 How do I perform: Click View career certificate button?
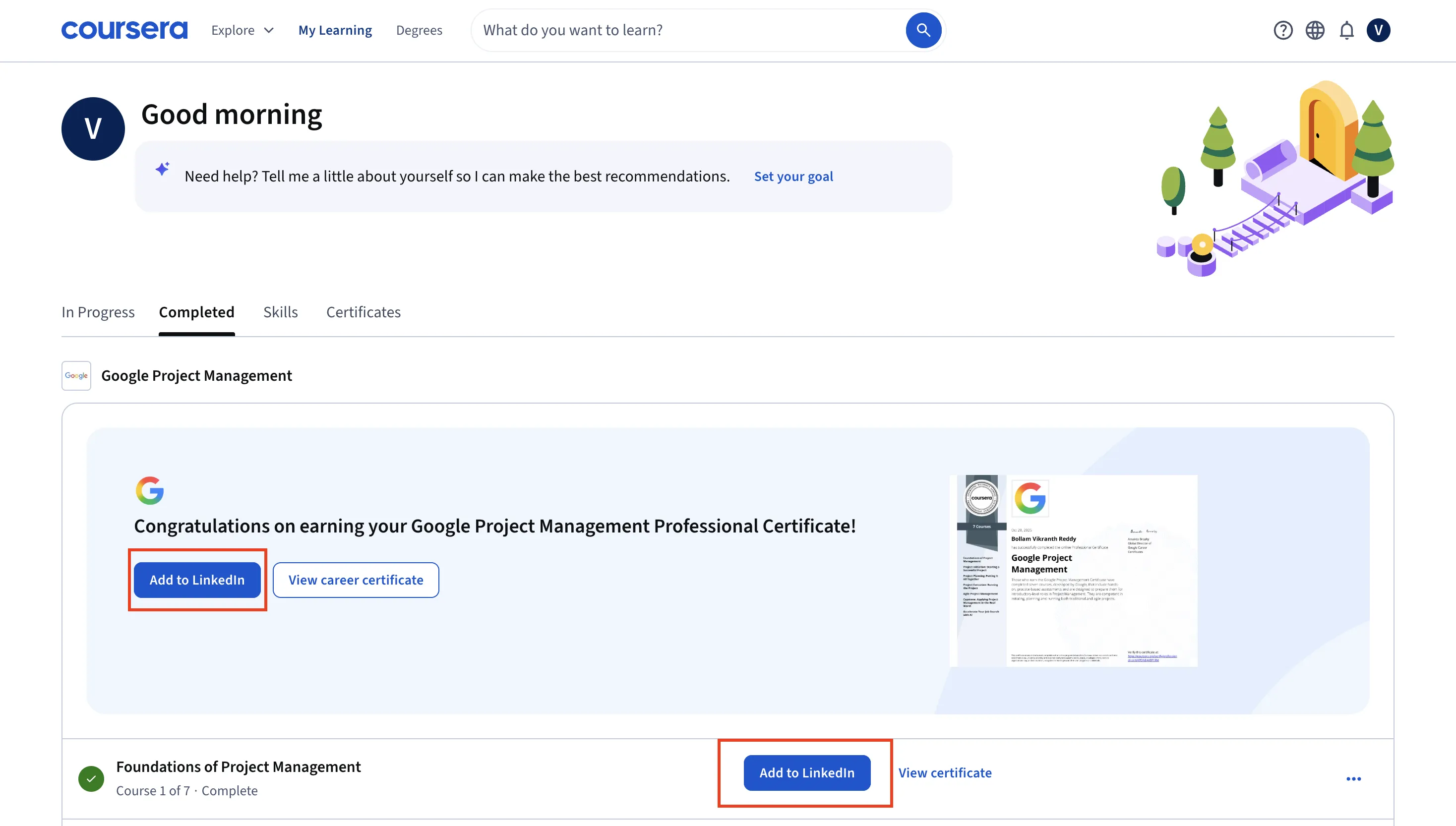pos(356,580)
